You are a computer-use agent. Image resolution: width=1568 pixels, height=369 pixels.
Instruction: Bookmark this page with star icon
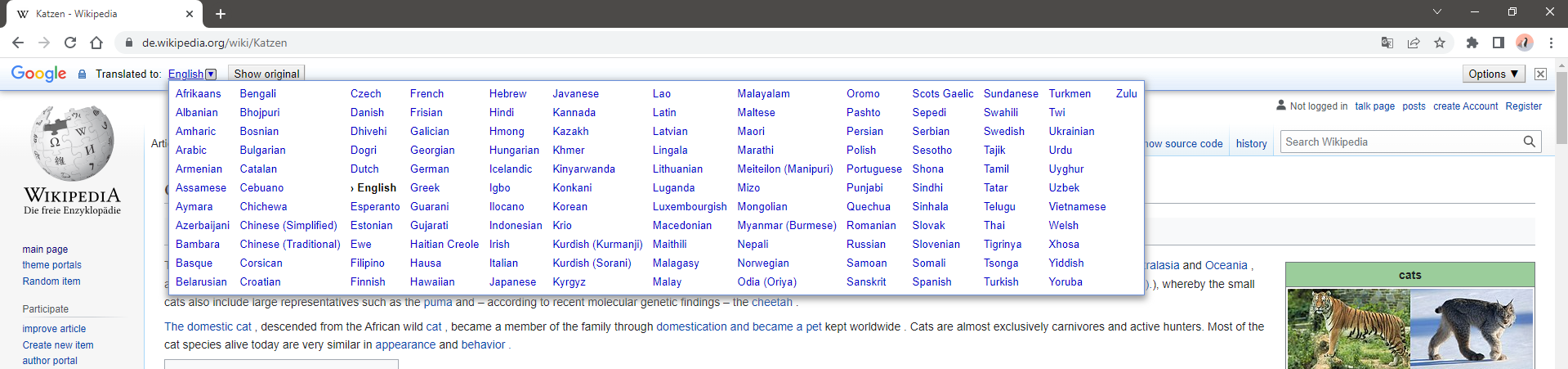(x=1440, y=43)
